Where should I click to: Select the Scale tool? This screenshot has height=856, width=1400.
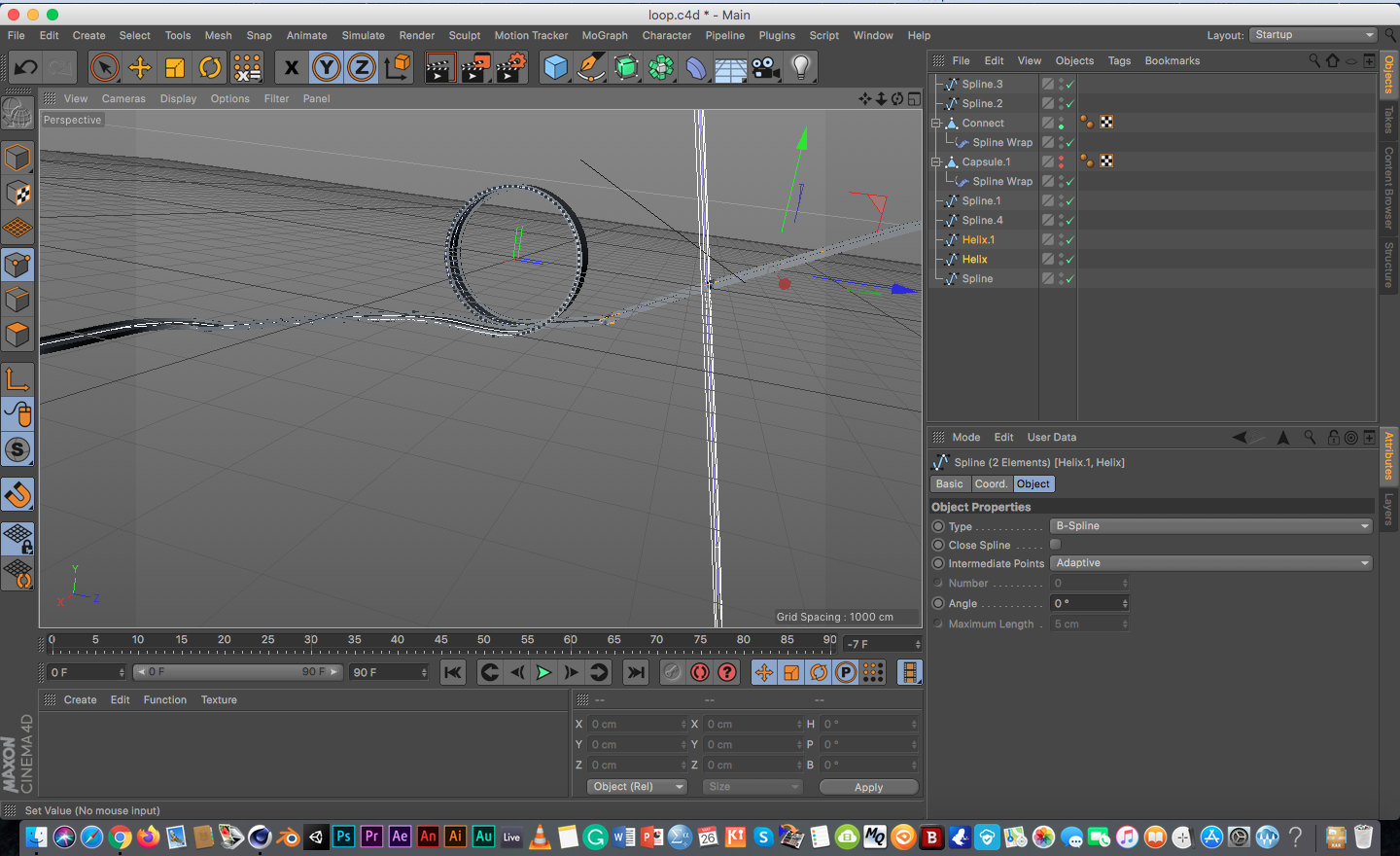coord(175,67)
